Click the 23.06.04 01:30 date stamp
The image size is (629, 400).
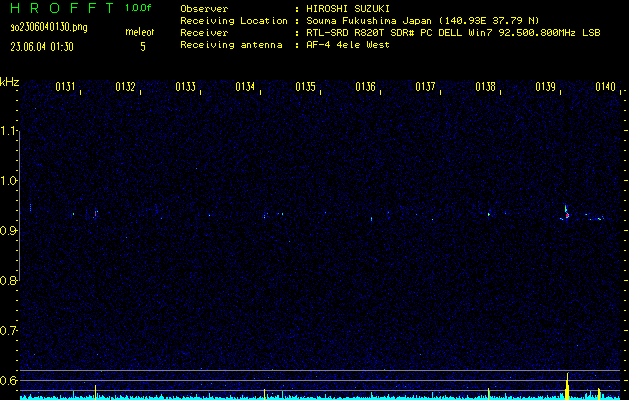point(45,46)
